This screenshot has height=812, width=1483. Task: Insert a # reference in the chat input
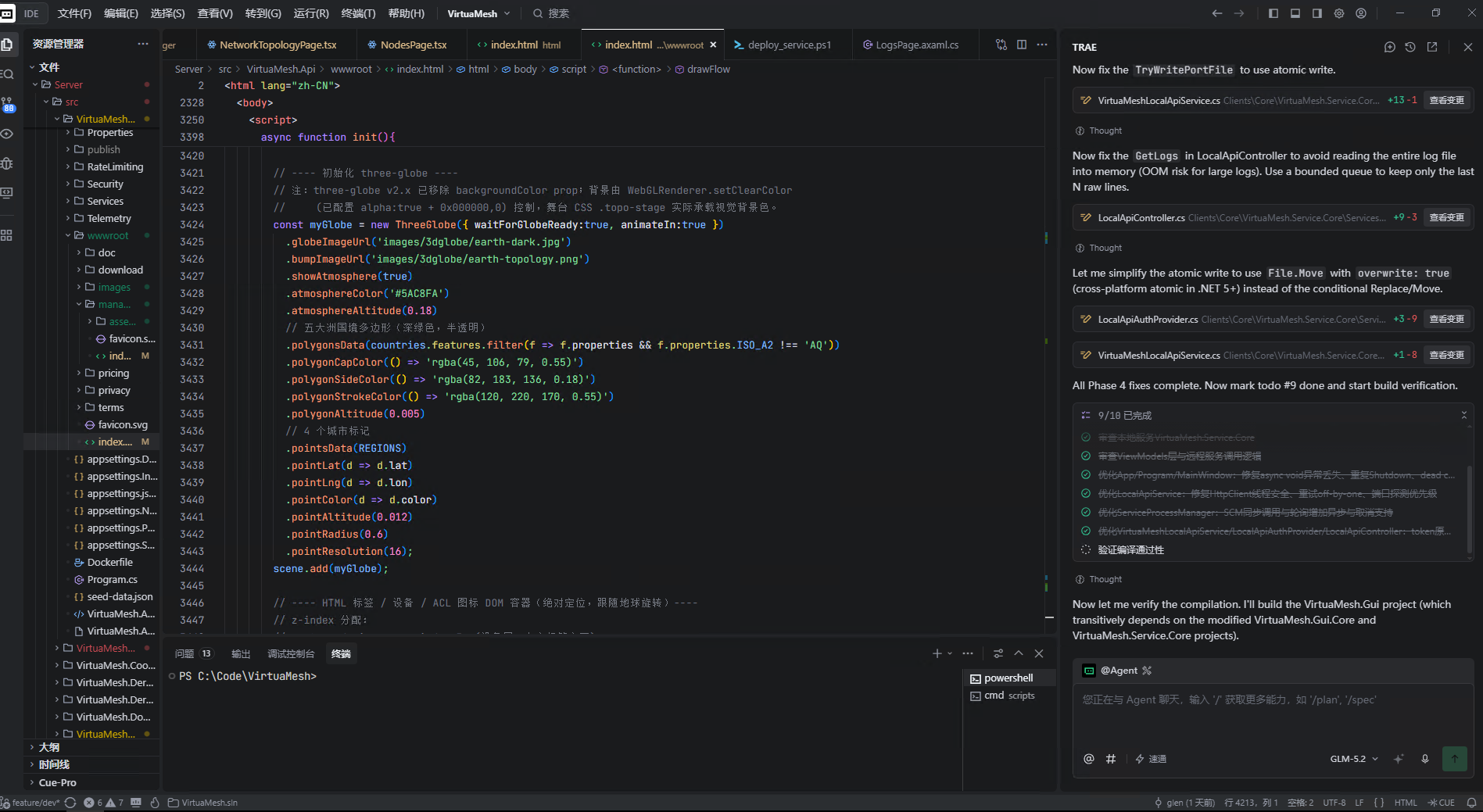1111,759
